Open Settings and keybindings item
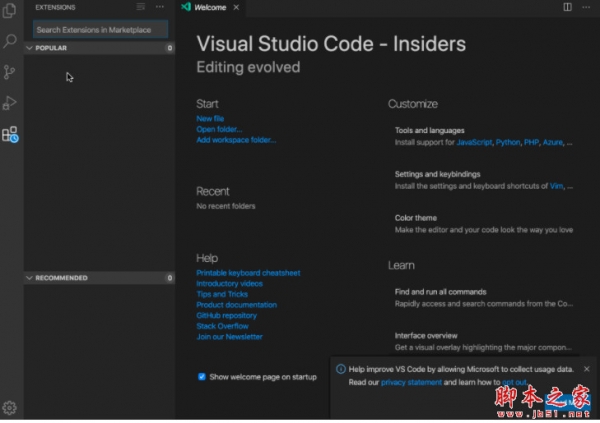 (x=484, y=180)
